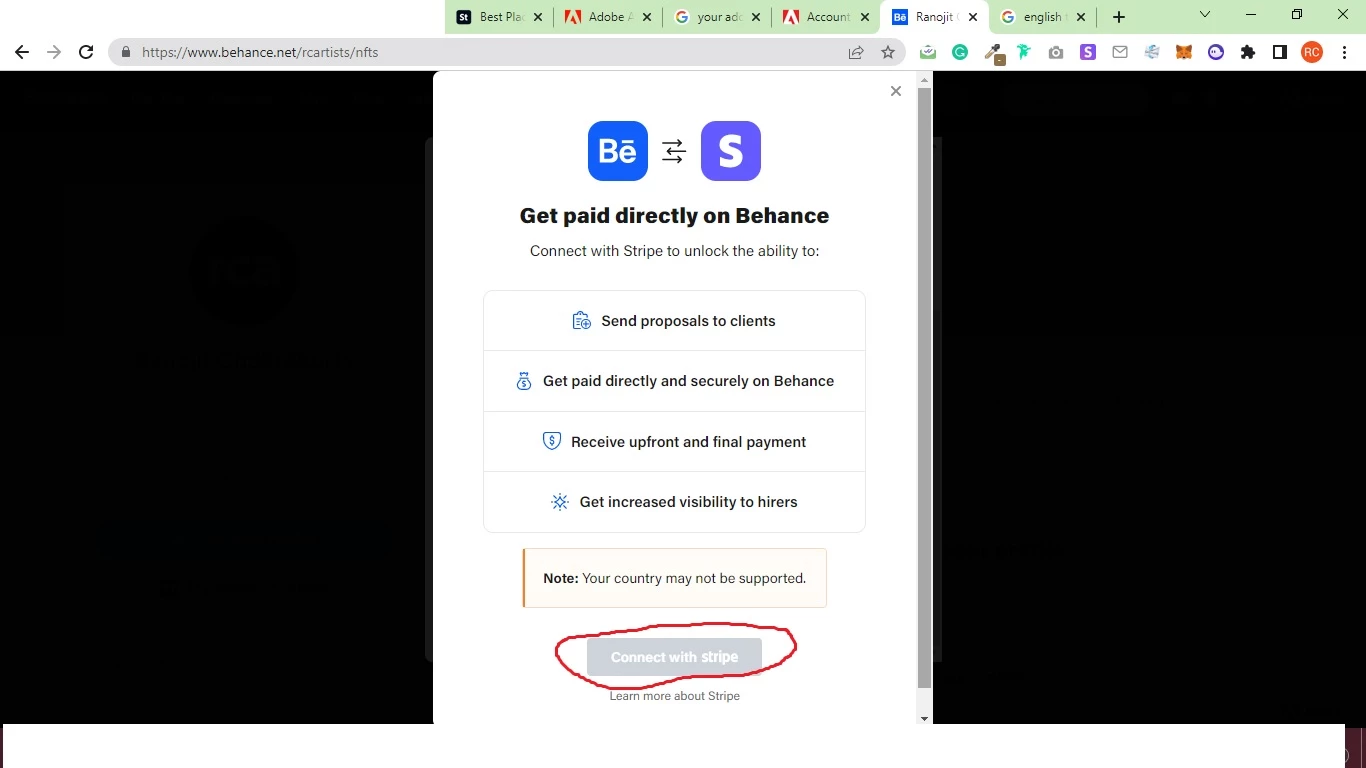Close the Stripe connection dialog
1366x768 pixels.
[896, 91]
